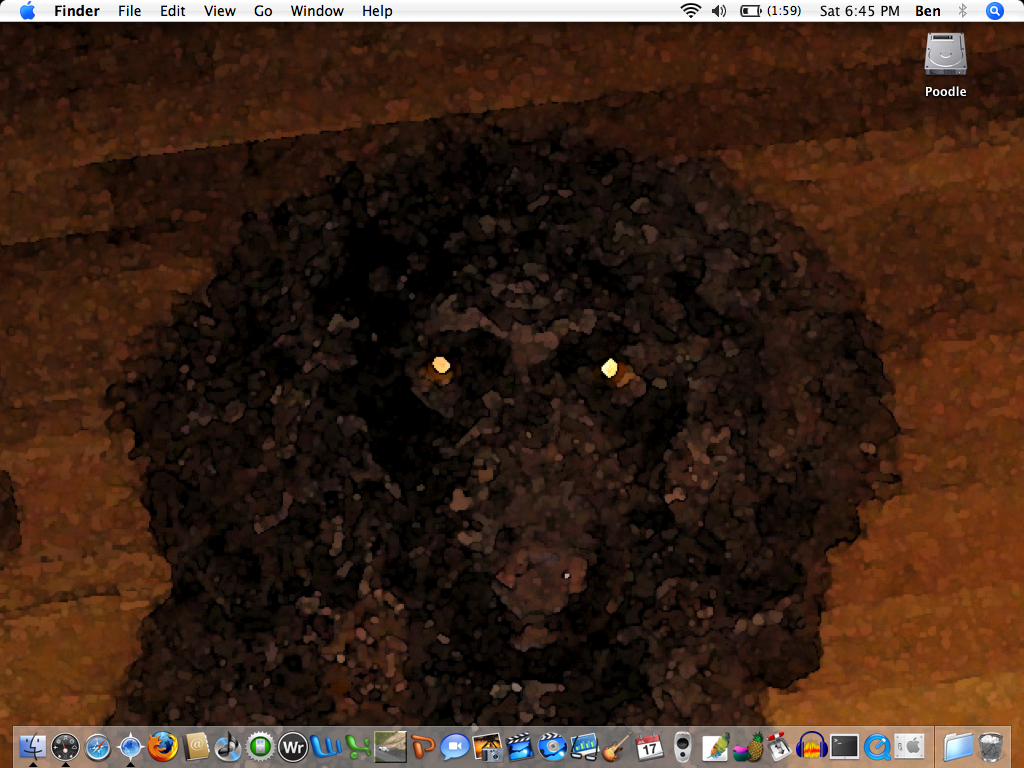Open the Window menu

tap(317, 11)
